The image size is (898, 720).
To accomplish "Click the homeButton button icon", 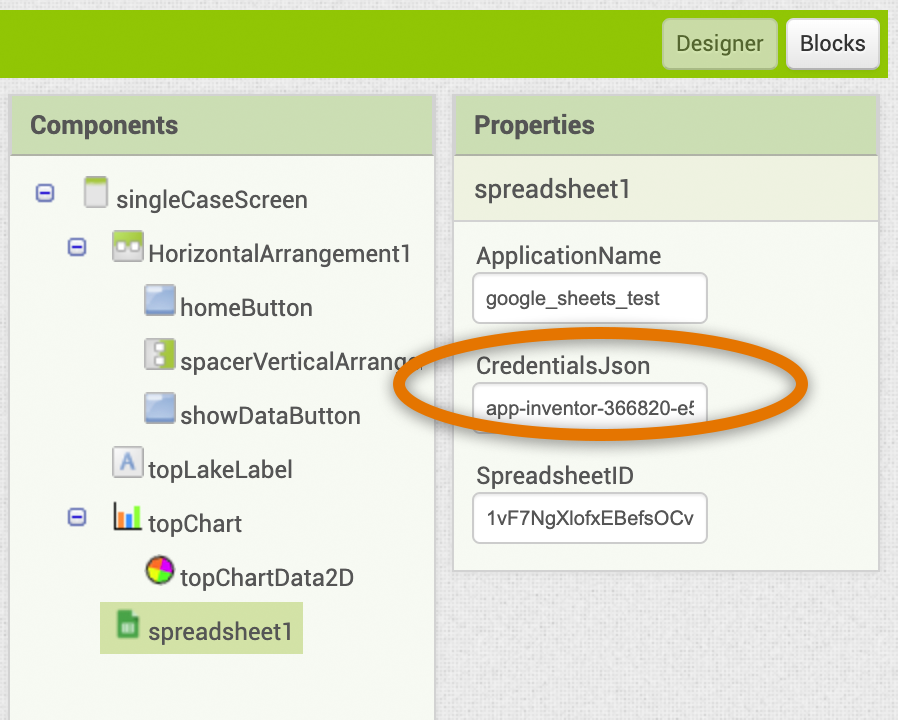I will (x=160, y=300).
